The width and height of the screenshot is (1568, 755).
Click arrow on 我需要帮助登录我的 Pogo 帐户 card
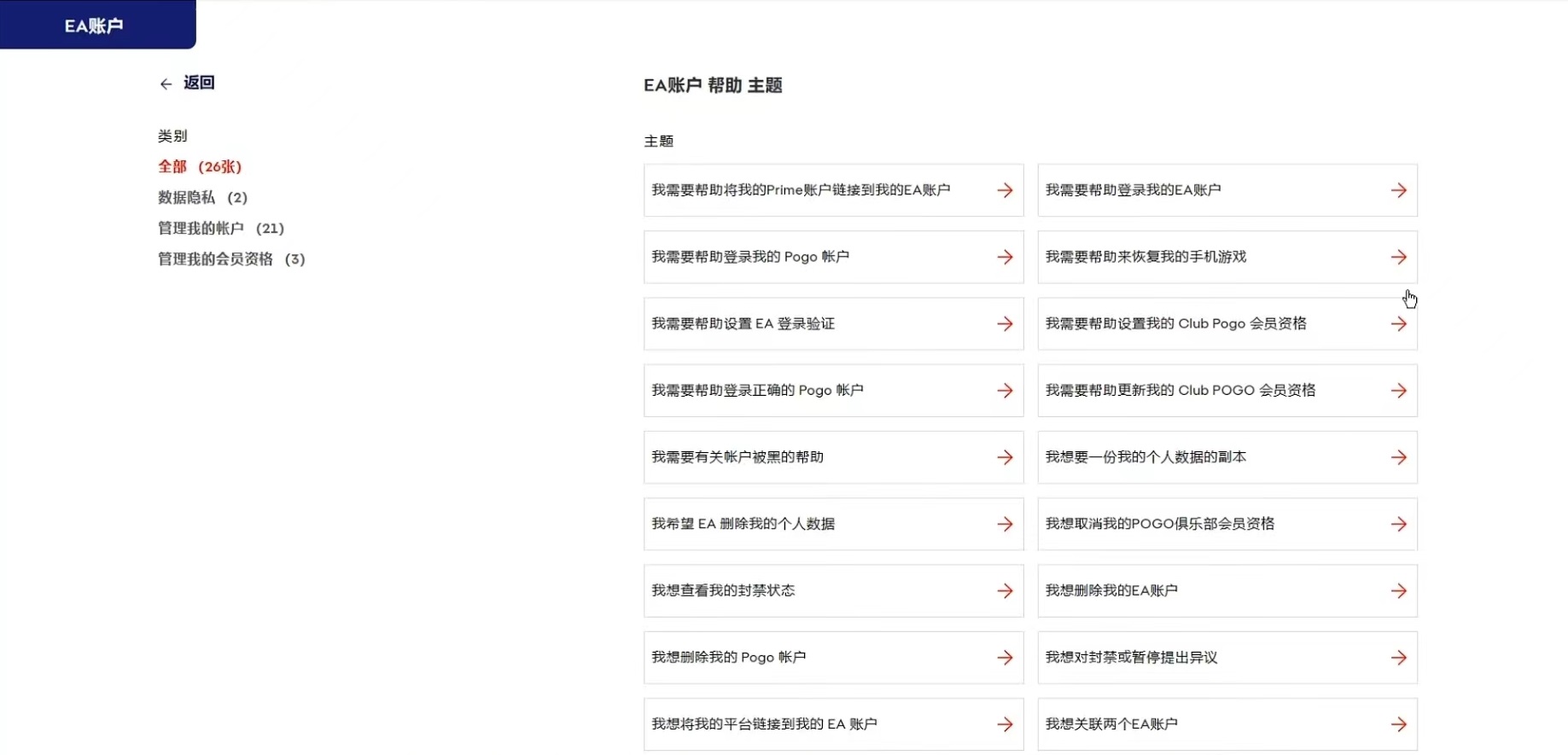coord(1005,257)
